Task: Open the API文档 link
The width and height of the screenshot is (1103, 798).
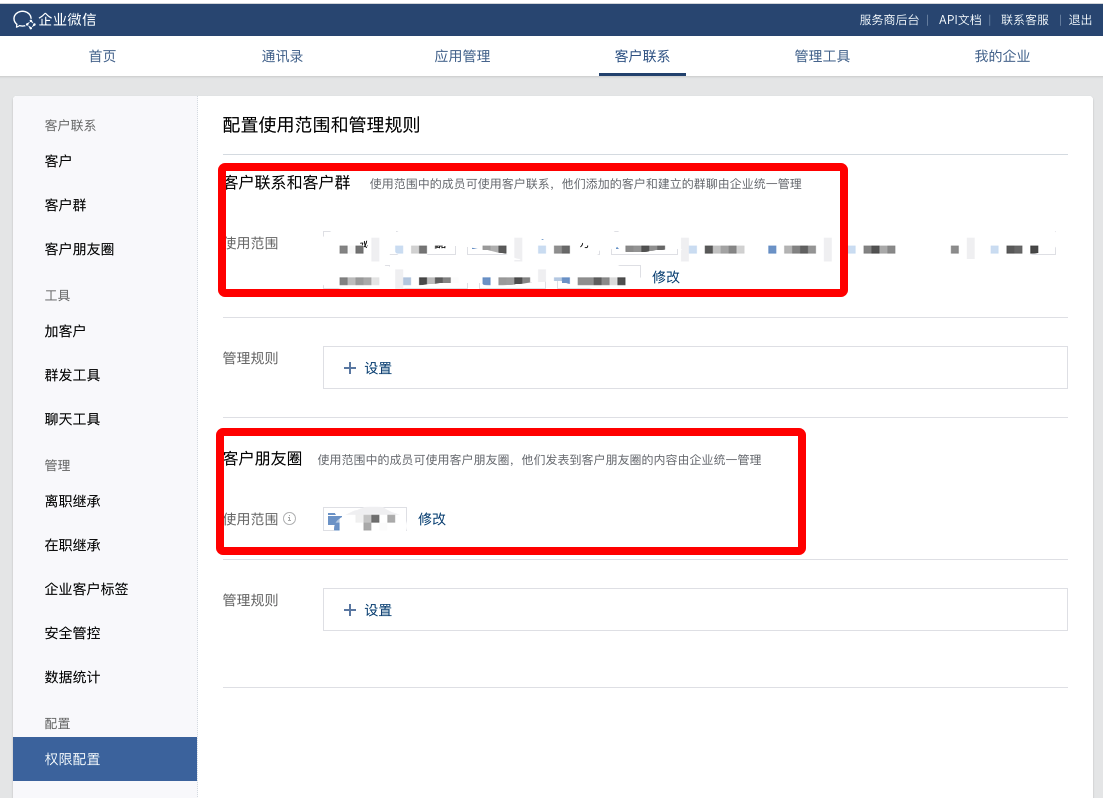Action: (x=960, y=20)
